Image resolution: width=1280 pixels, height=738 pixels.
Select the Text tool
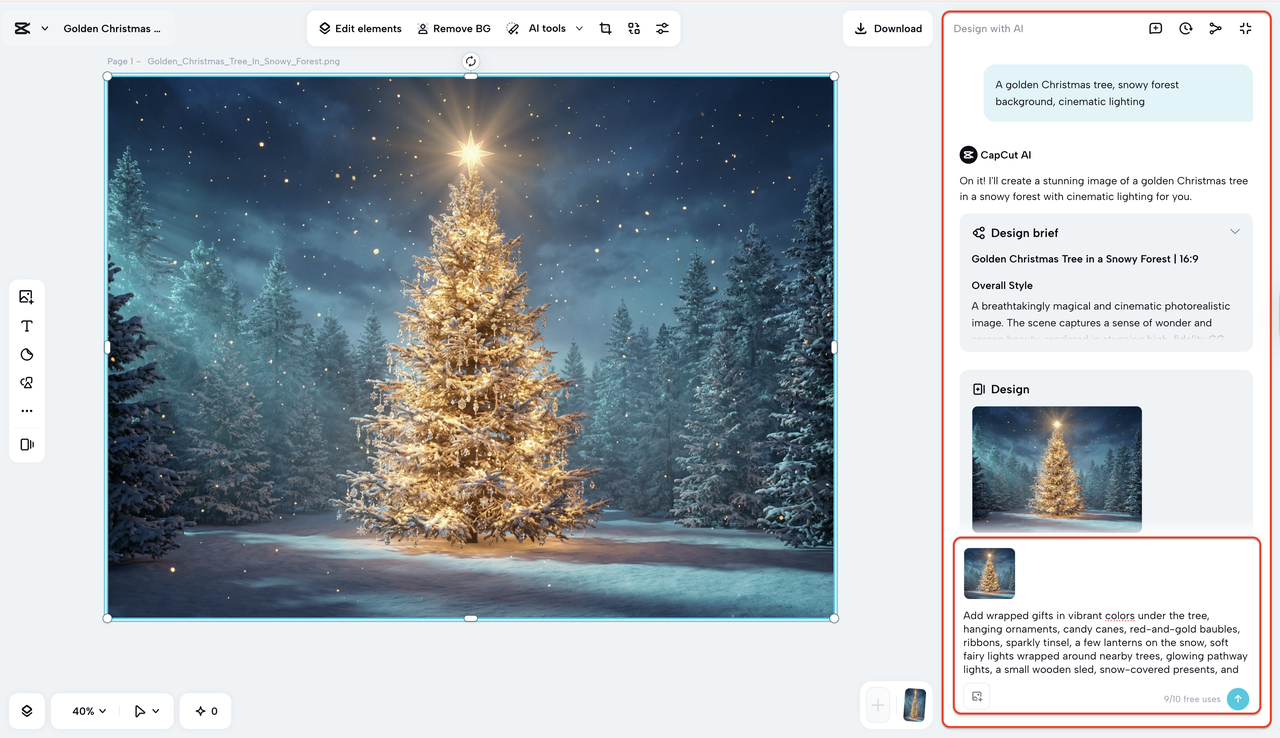click(27, 325)
